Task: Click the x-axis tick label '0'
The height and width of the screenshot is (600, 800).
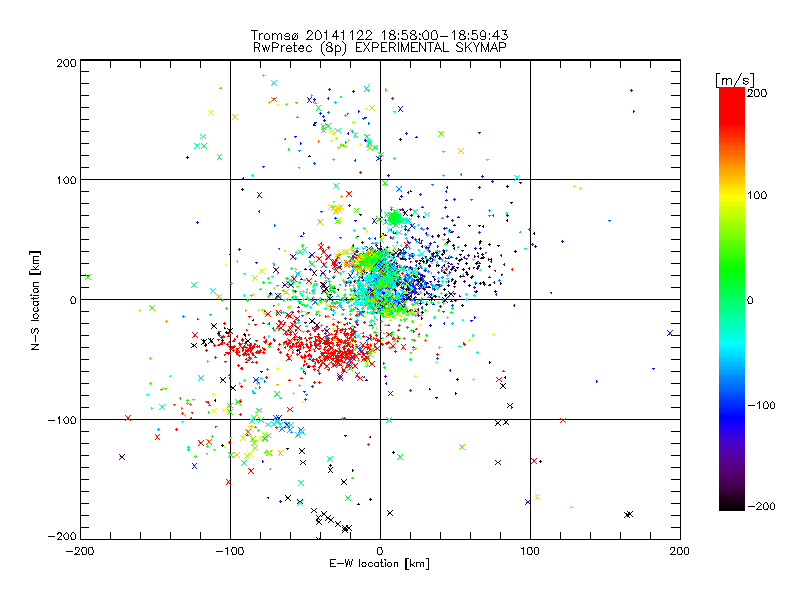Action: tap(380, 551)
